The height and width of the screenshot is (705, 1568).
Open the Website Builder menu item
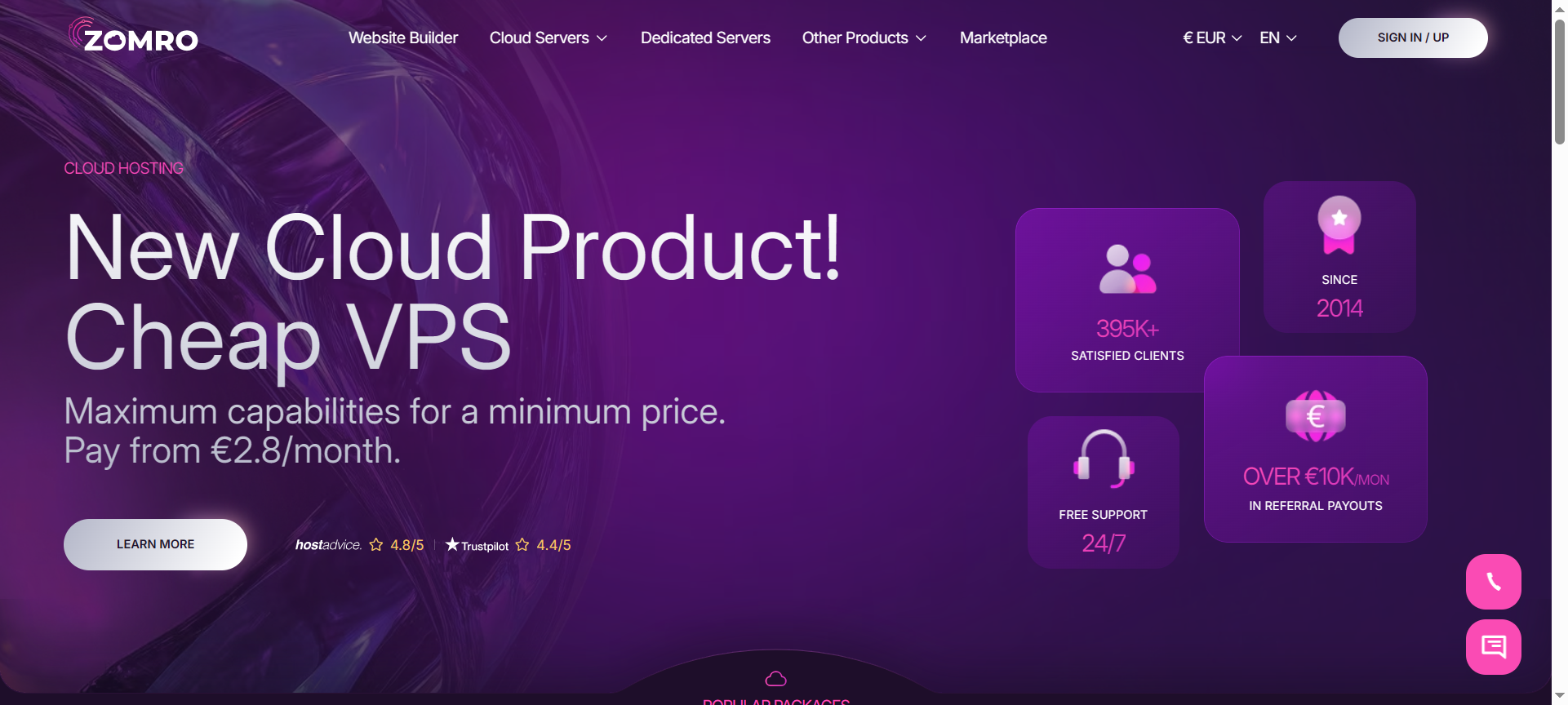click(403, 38)
